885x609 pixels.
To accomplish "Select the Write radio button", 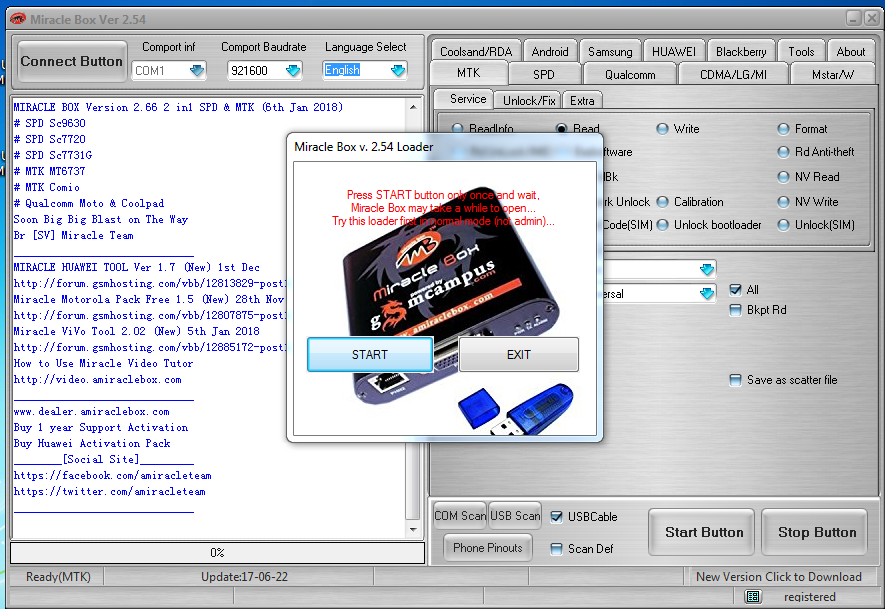I will pyautogui.click(x=662, y=129).
